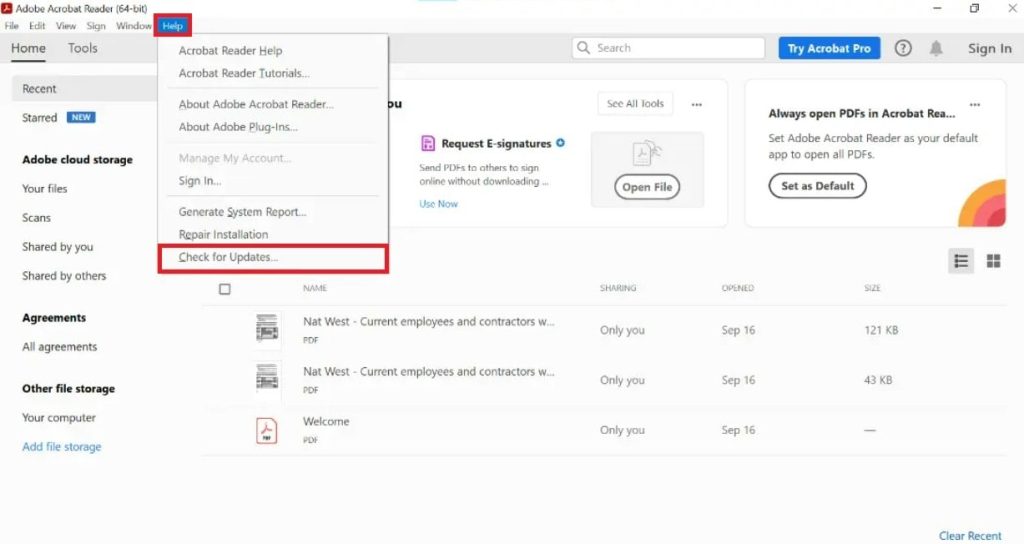1024x544 pixels.
Task: Choose Check for Updates
Action: click(272, 257)
